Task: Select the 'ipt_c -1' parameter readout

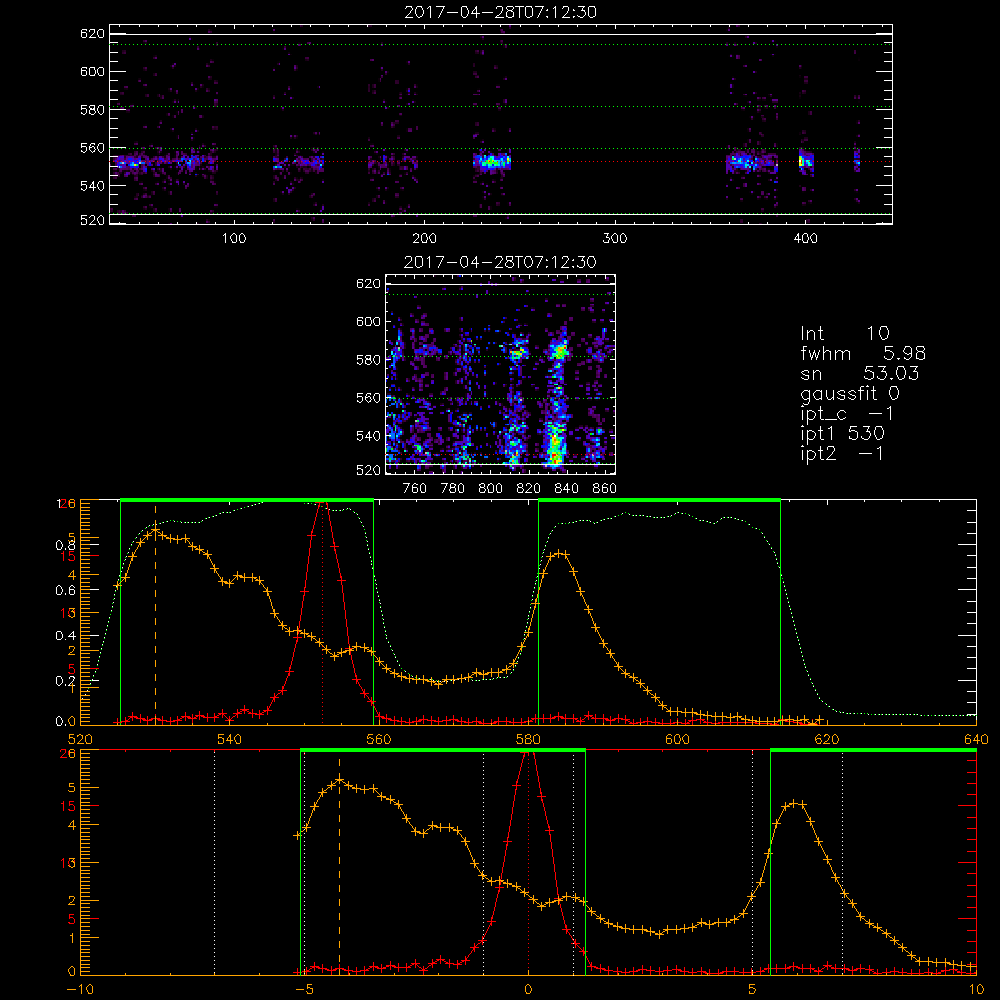Action: [x=848, y=415]
